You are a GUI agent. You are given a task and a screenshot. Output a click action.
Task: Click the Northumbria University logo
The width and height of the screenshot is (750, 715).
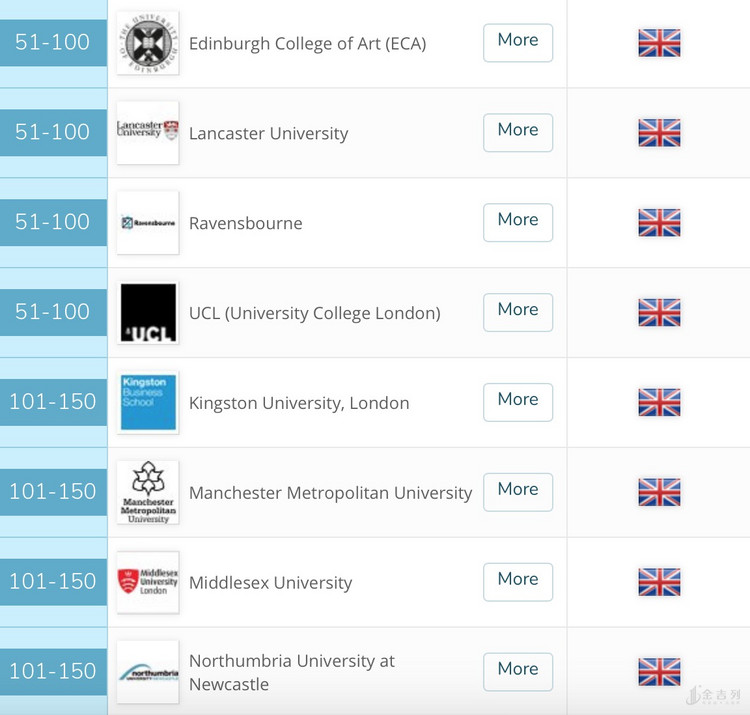click(148, 672)
